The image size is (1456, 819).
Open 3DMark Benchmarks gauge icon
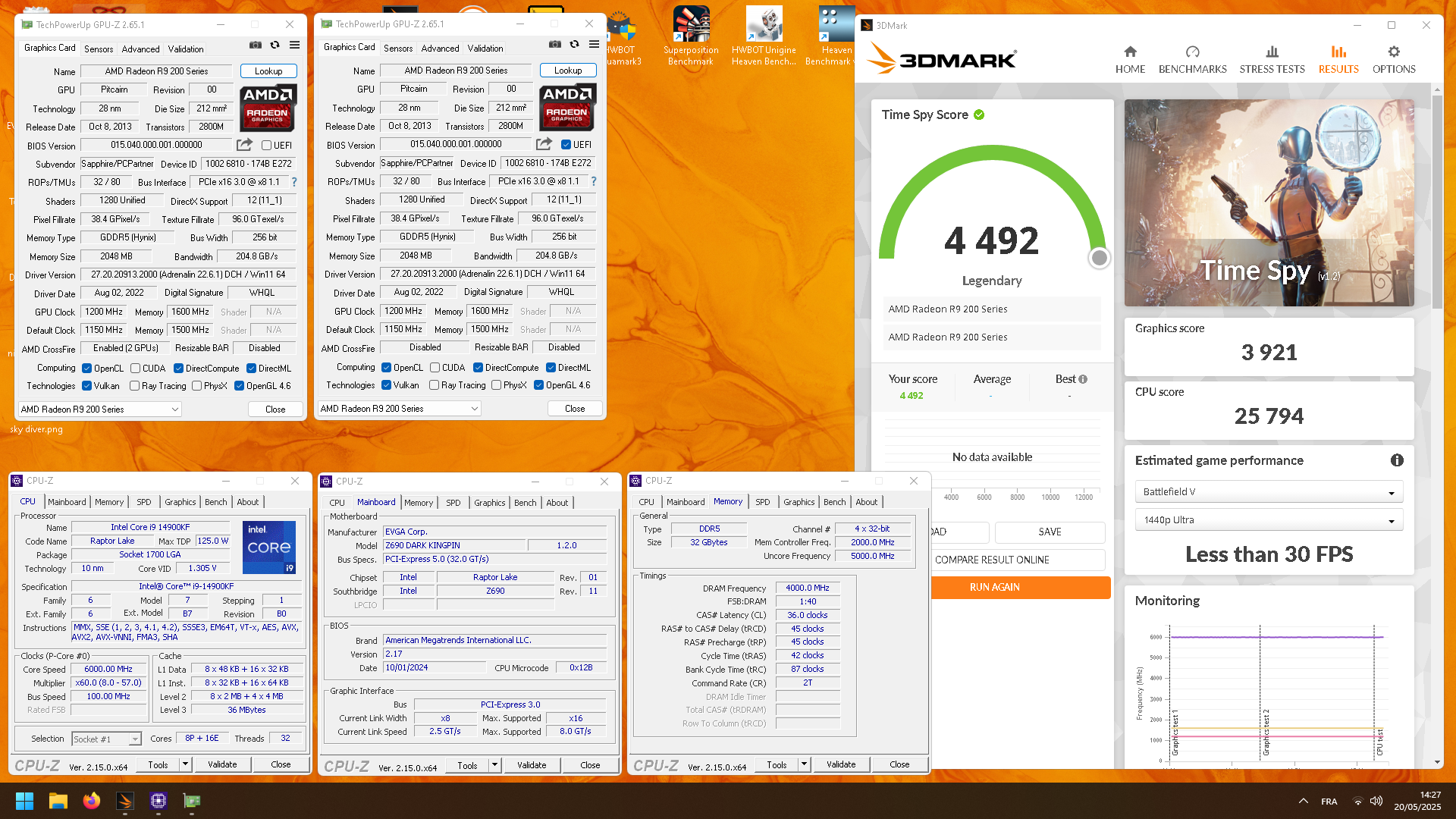click(x=1192, y=52)
